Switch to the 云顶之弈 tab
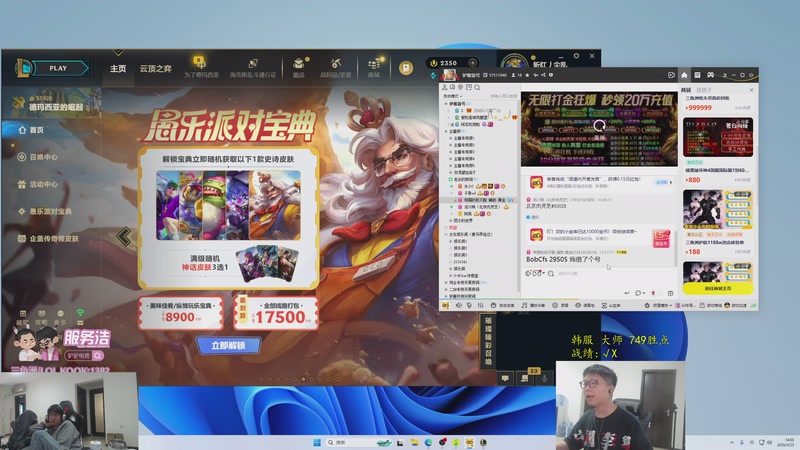Screen dimensions: 800x450 click(x=156, y=68)
